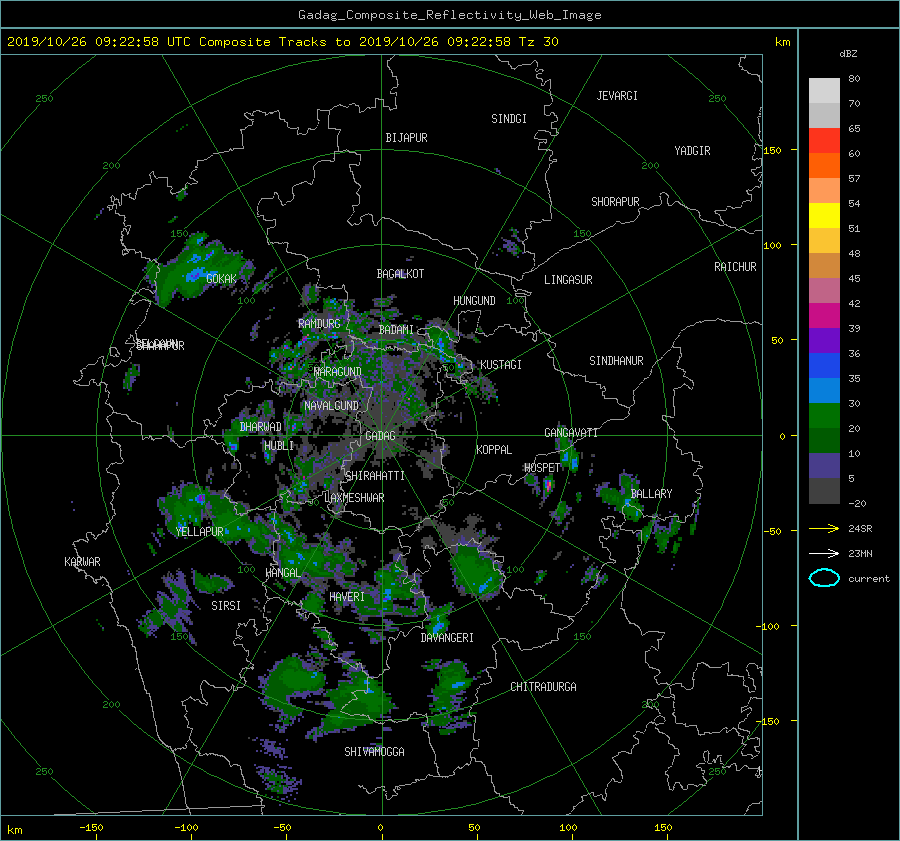This screenshot has height=841, width=900.
Task: Choose the light gray 70-80 dBZ swatch
Action: [824, 90]
